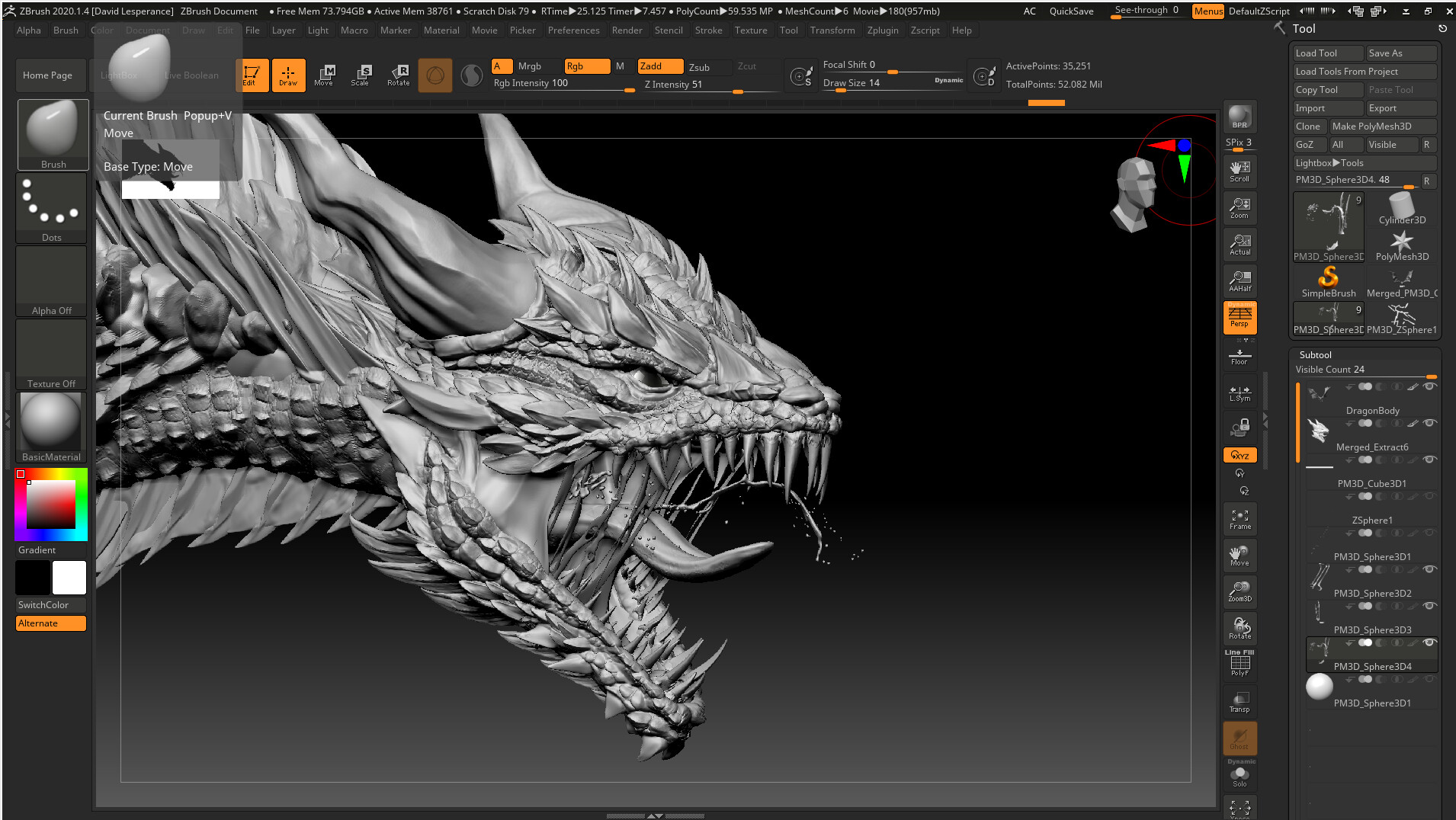The height and width of the screenshot is (820, 1456).
Task: Activate Edit mode button
Action: (251, 75)
